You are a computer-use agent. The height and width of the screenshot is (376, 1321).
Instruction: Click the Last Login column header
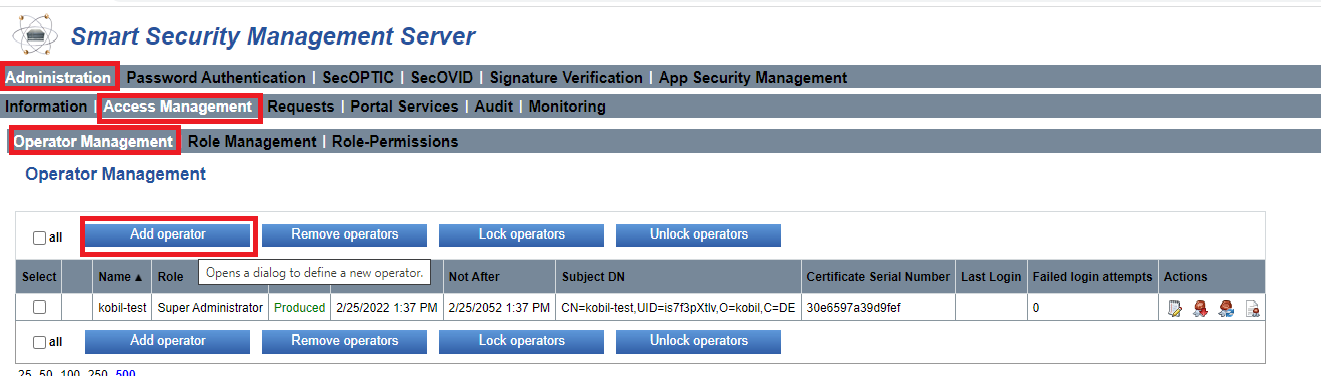tap(992, 277)
